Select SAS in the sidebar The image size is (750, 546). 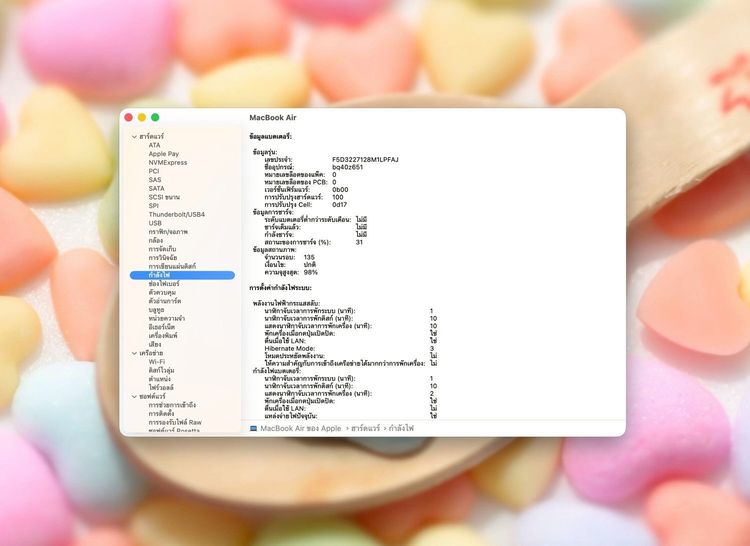pos(154,180)
